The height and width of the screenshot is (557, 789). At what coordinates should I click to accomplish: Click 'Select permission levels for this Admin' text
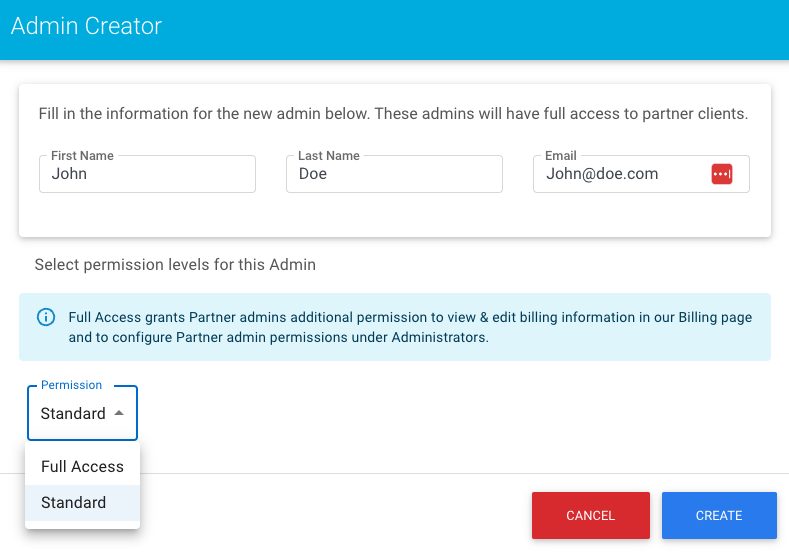[175, 265]
